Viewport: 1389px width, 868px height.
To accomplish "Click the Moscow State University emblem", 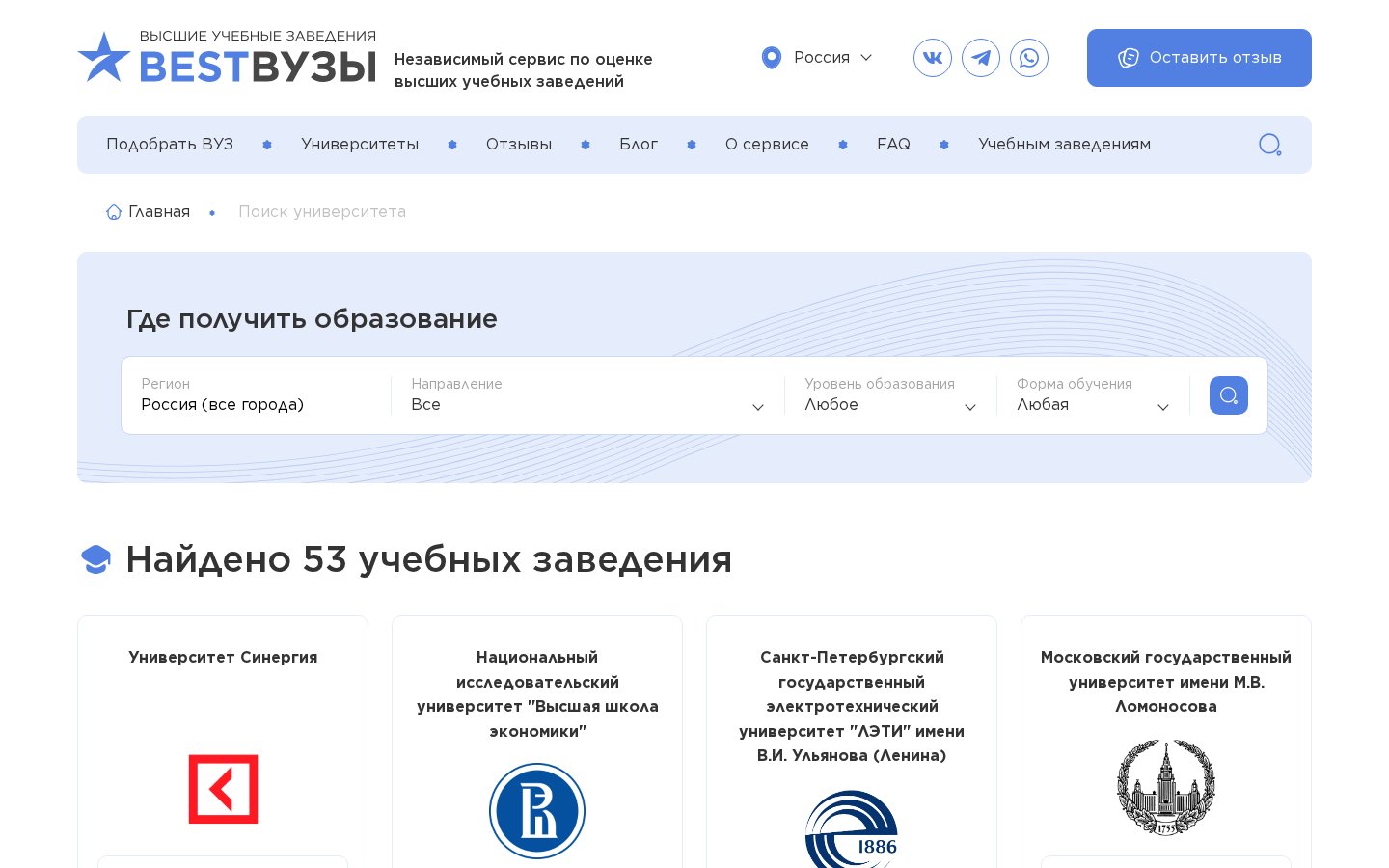I will click(x=1166, y=787).
